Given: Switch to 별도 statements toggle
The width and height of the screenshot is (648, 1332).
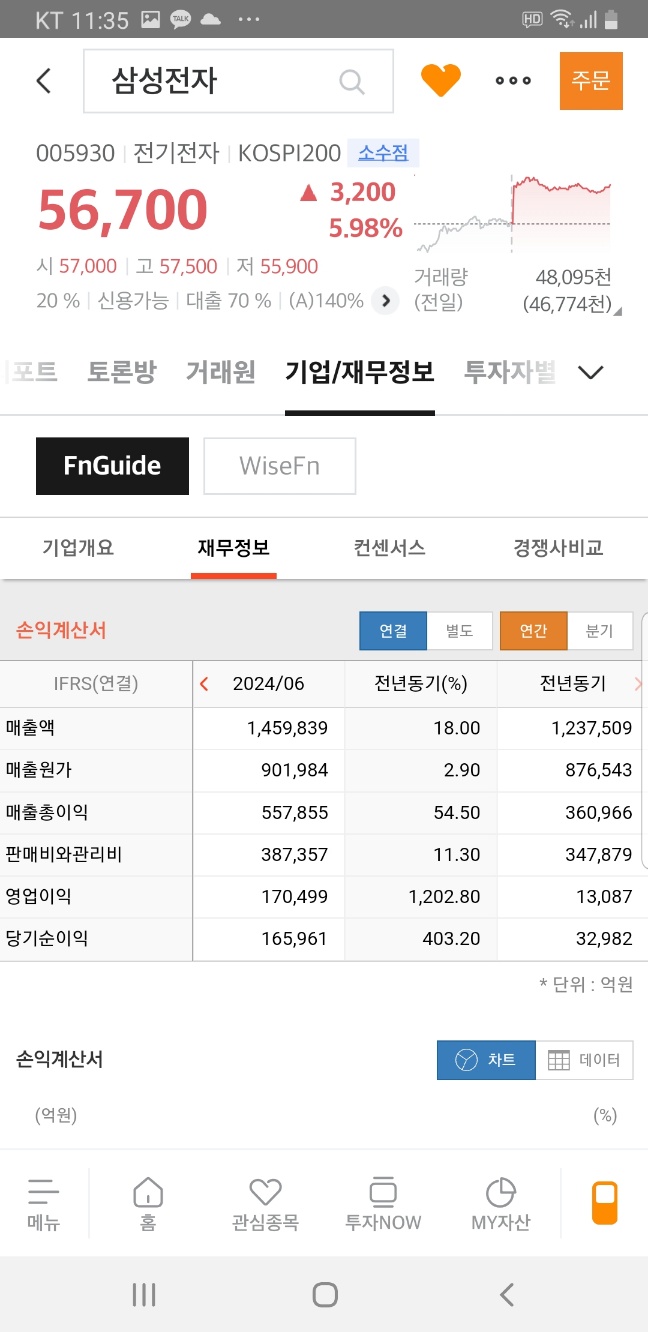Looking at the screenshot, I should tap(460, 631).
